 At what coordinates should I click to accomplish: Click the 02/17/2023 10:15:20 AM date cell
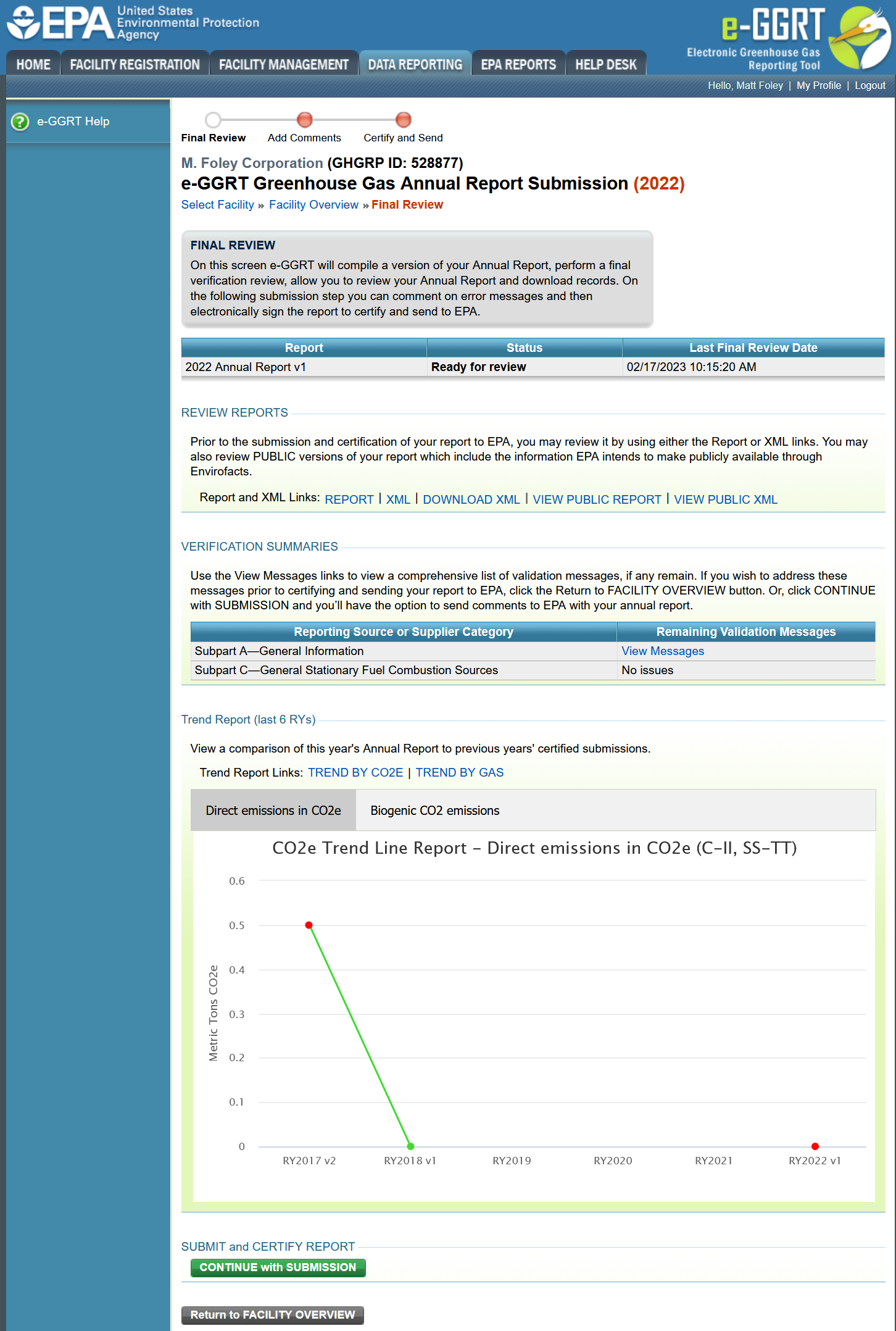click(753, 367)
